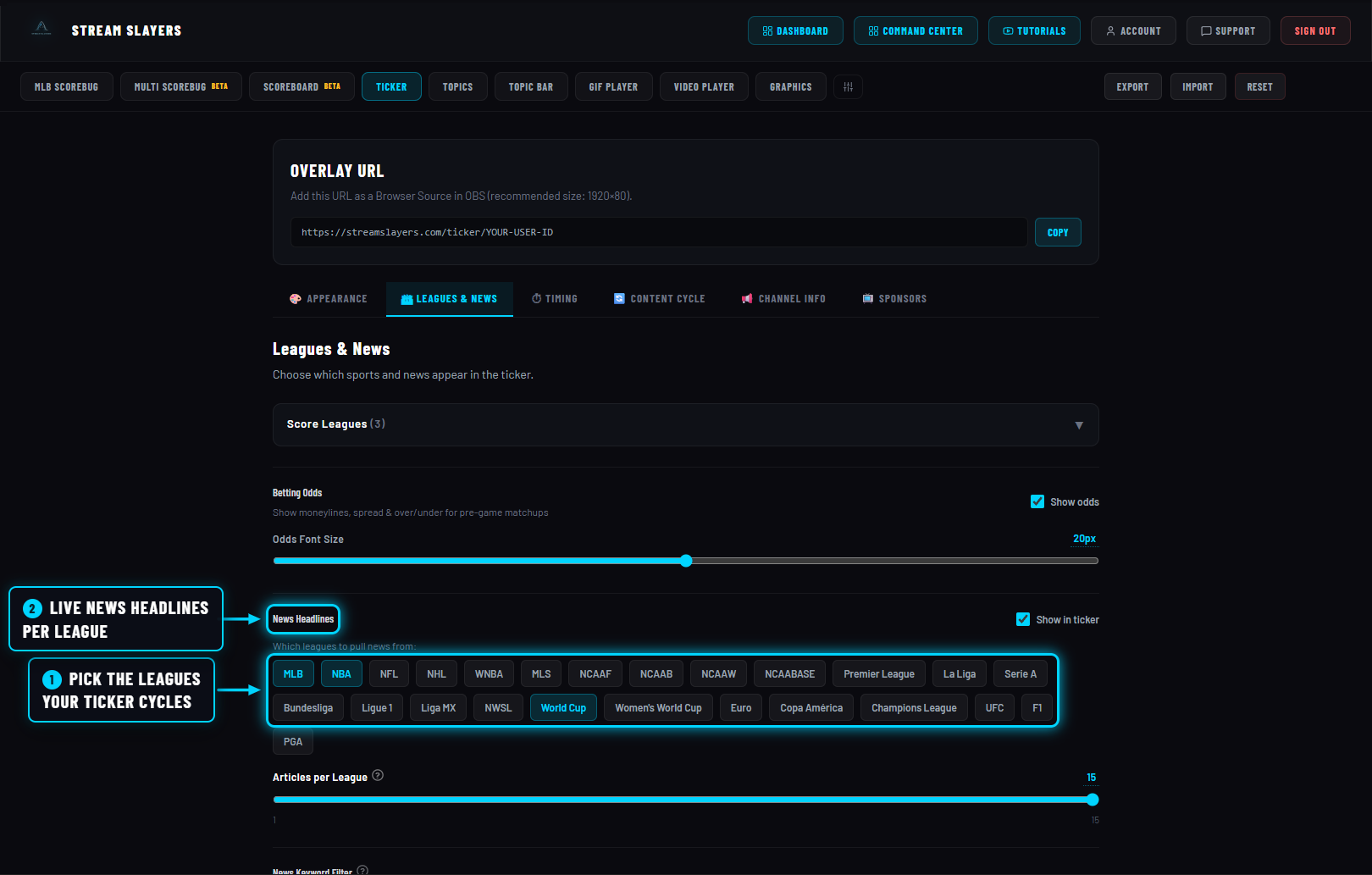Select the Leagues & News tab
This screenshot has width=1372, height=875.
pyautogui.click(x=449, y=299)
